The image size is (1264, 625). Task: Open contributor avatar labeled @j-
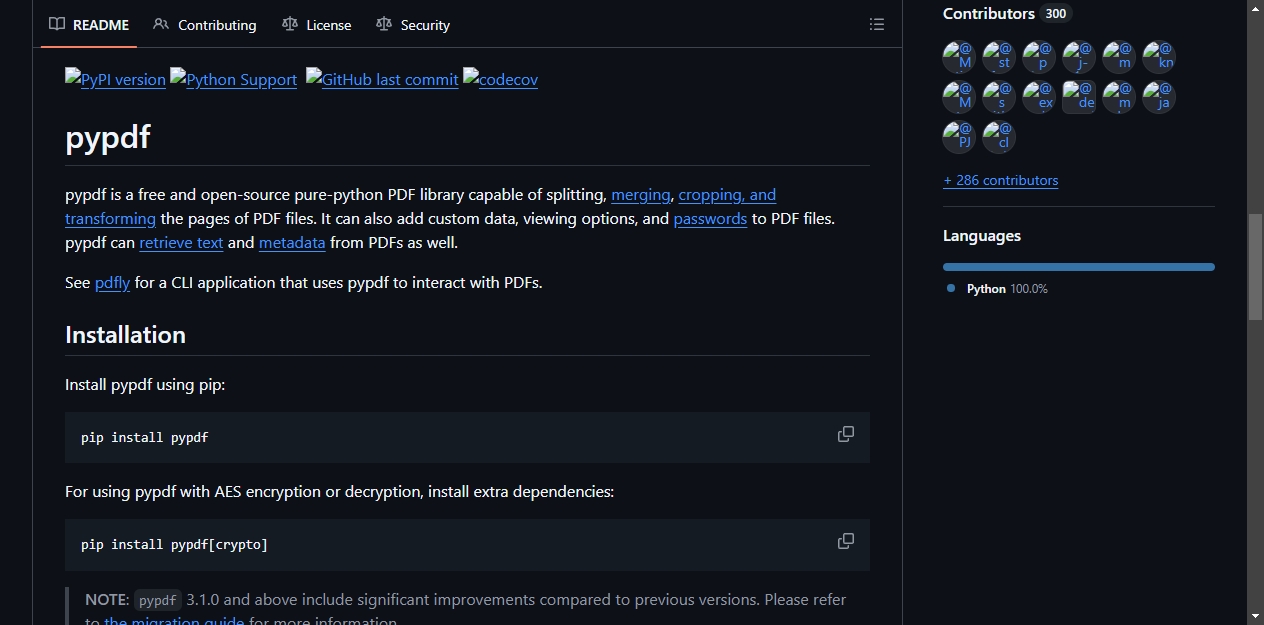click(1079, 57)
